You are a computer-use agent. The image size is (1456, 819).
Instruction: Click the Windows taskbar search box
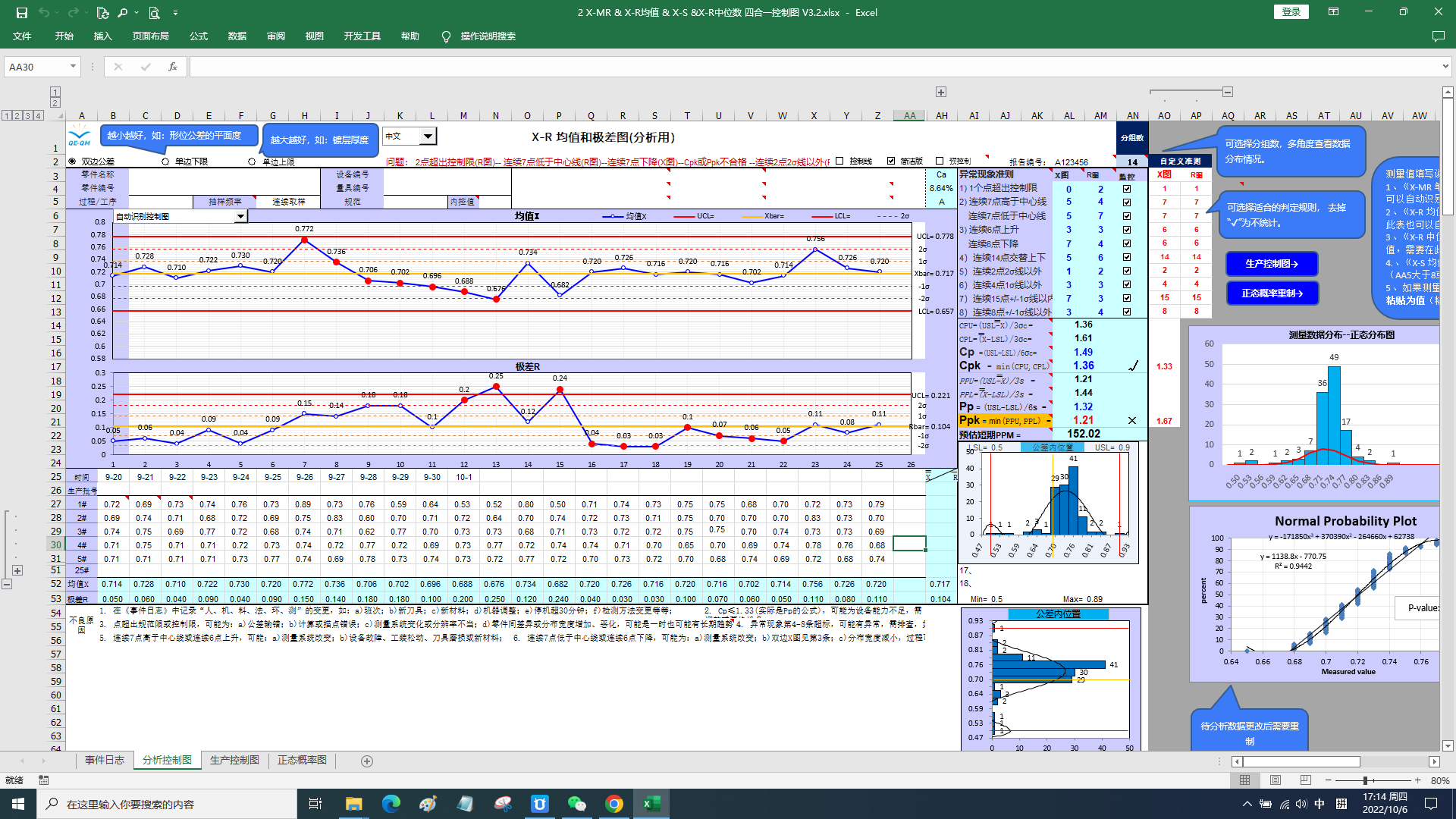(167, 804)
